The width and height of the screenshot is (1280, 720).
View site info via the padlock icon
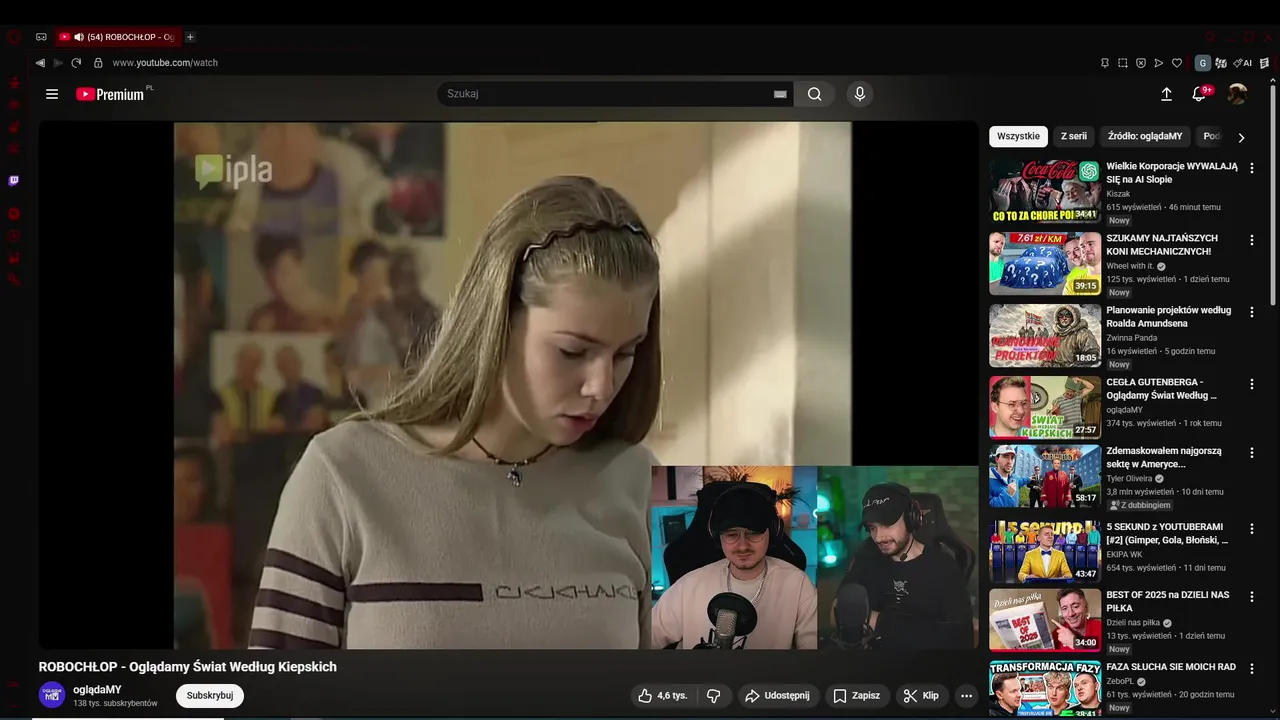pos(98,62)
